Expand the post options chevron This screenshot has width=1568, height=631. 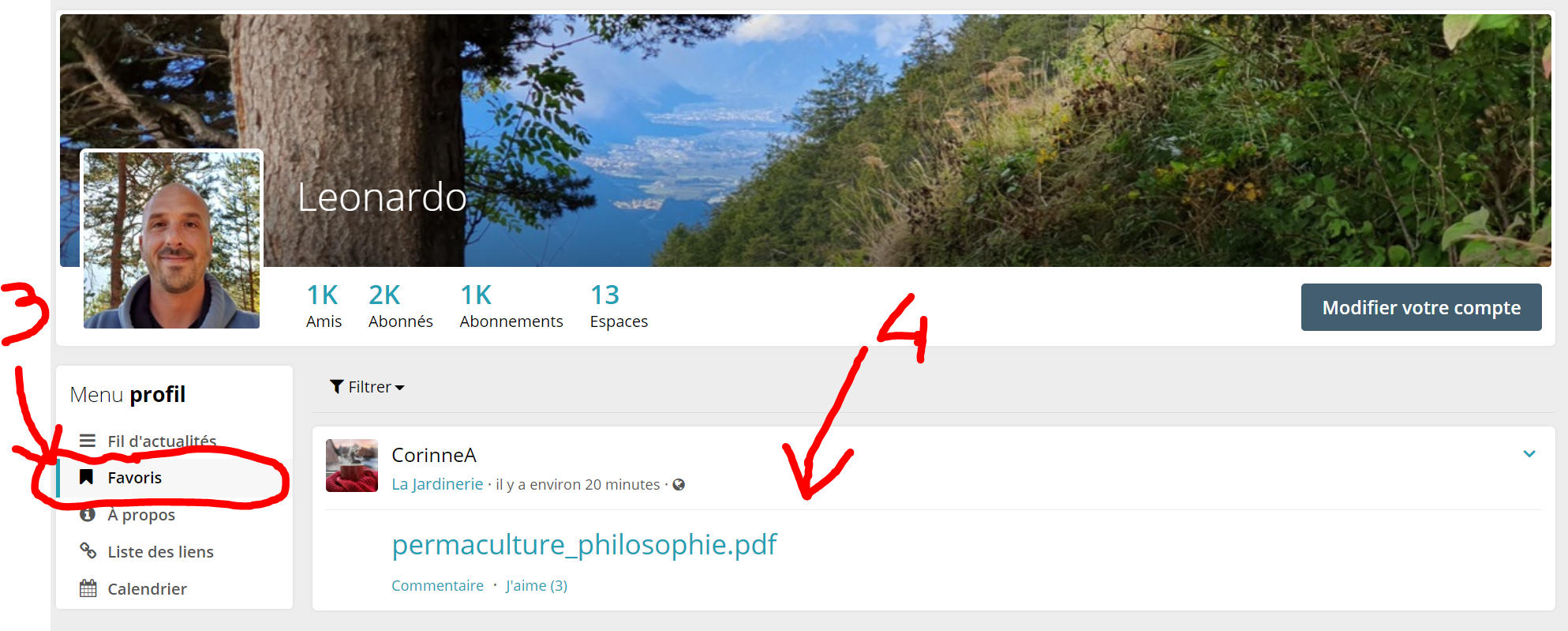[x=1529, y=454]
